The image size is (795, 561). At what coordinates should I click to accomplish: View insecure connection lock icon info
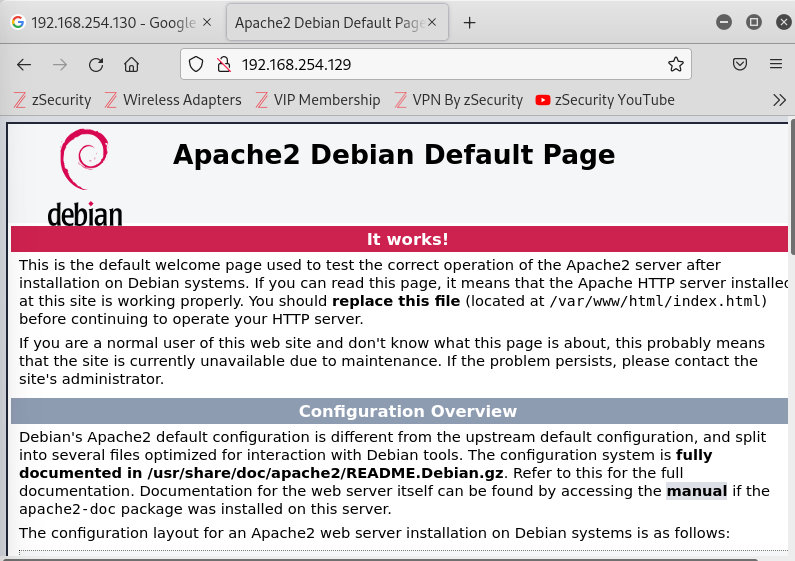click(x=224, y=64)
